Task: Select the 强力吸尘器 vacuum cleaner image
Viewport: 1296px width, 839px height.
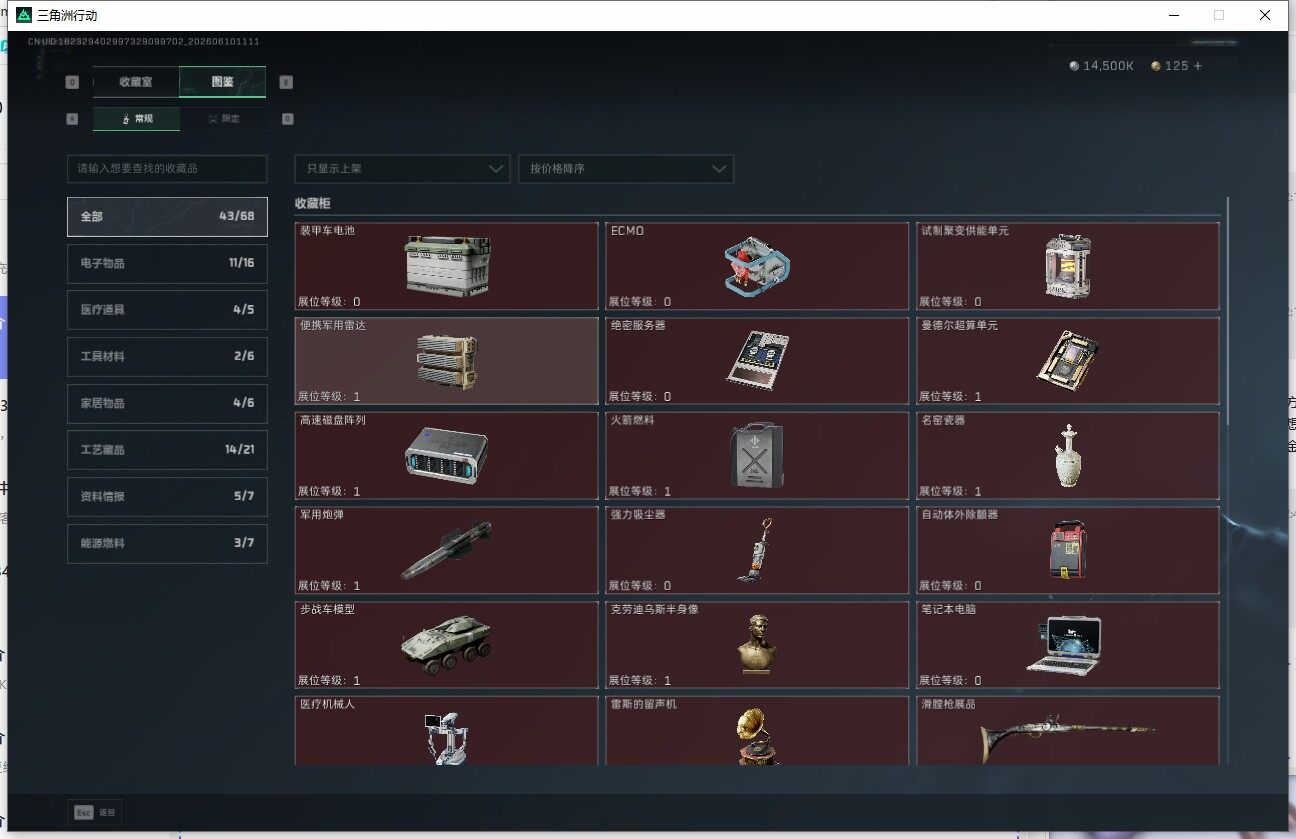Action: [x=757, y=550]
